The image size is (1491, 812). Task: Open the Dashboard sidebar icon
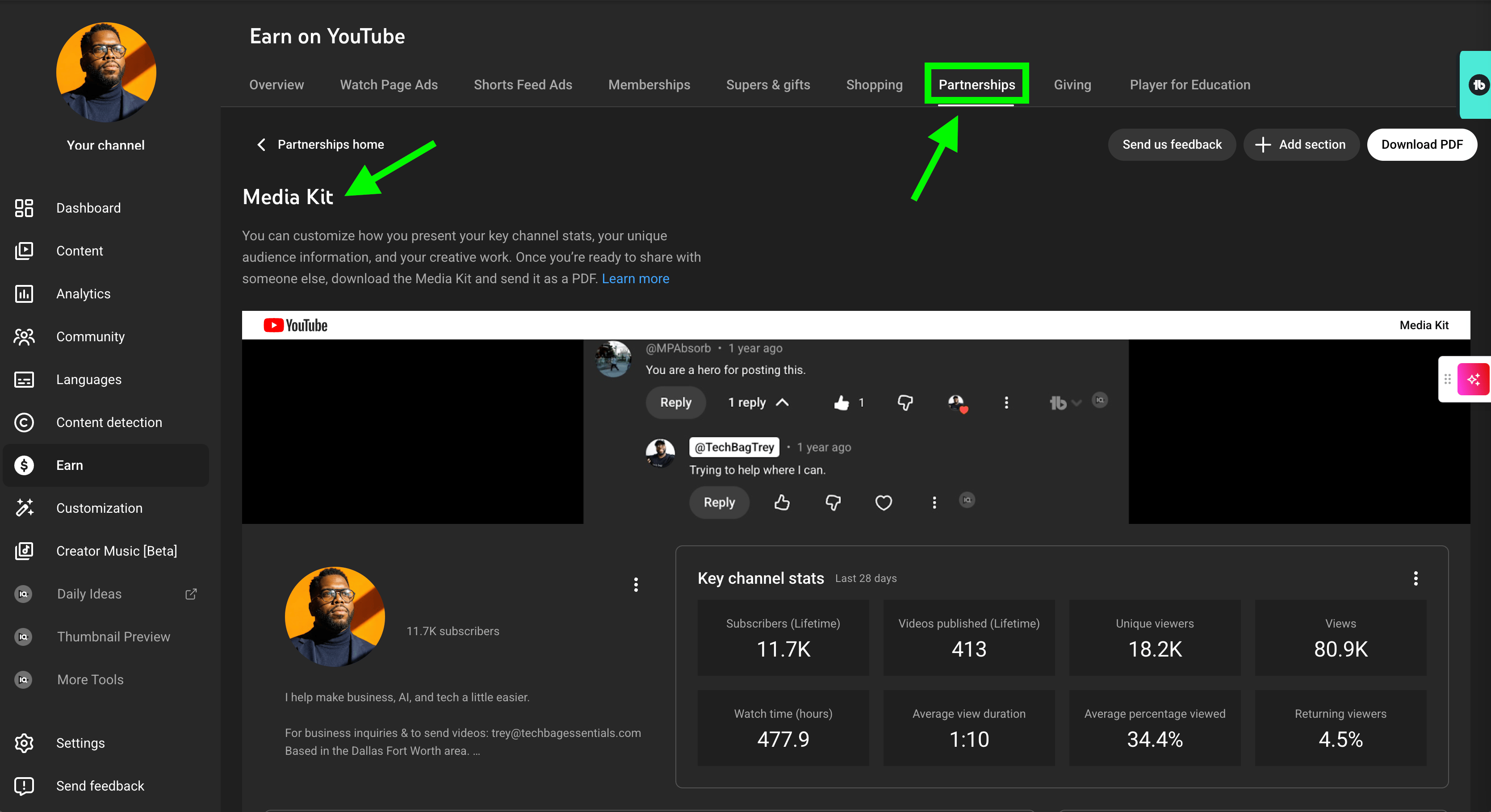pos(24,208)
